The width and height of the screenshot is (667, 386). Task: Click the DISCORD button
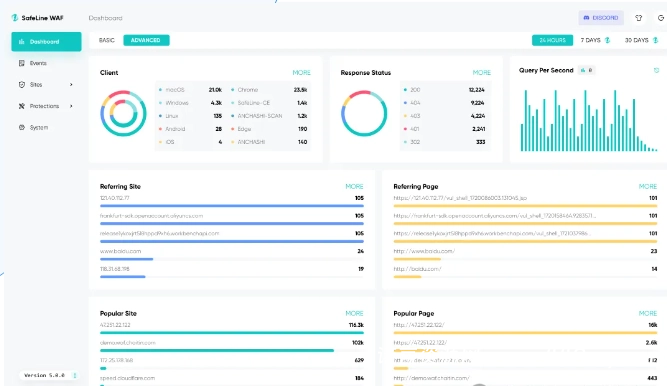(601, 18)
